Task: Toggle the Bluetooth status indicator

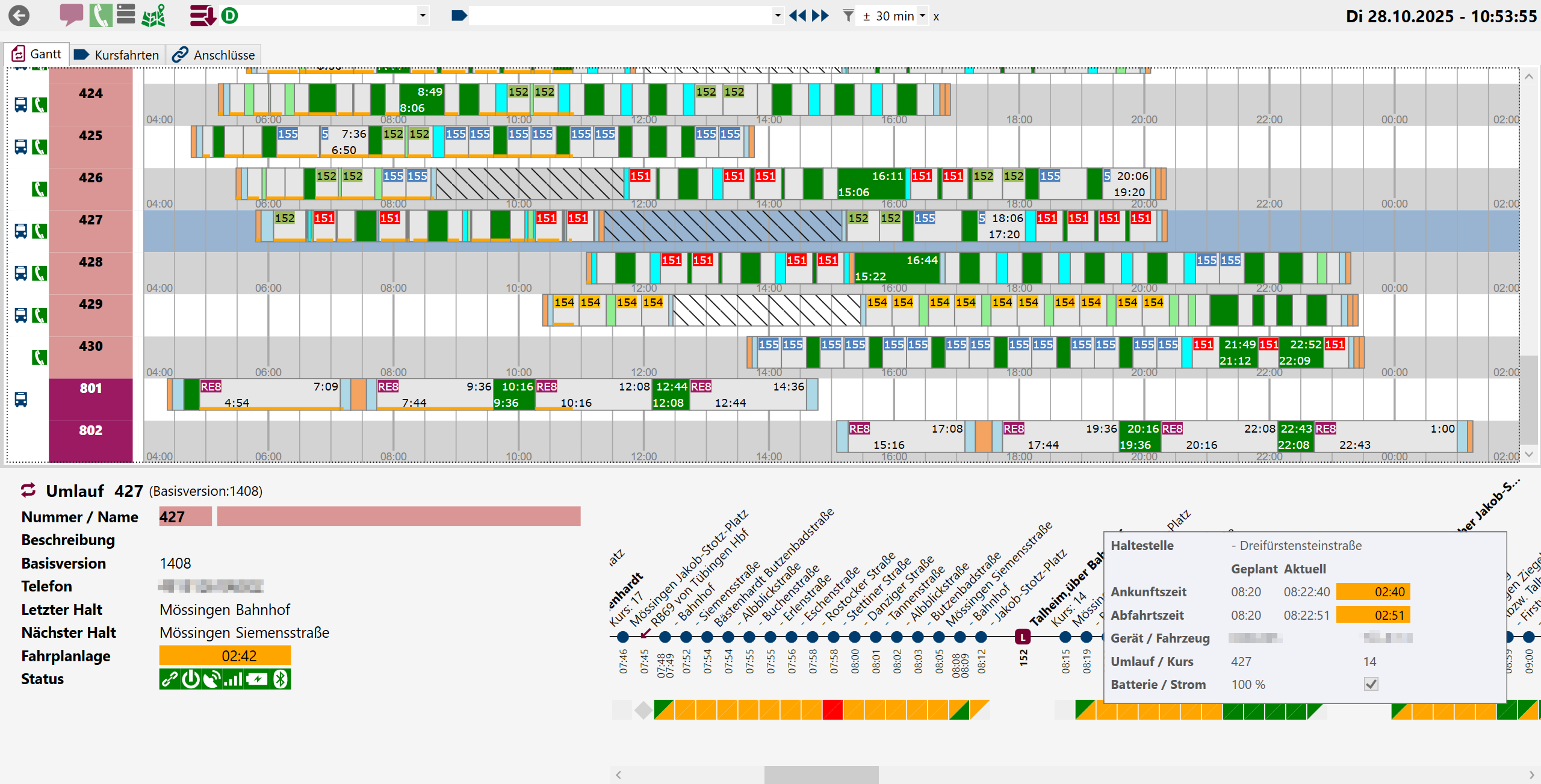Action: click(x=281, y=679)
